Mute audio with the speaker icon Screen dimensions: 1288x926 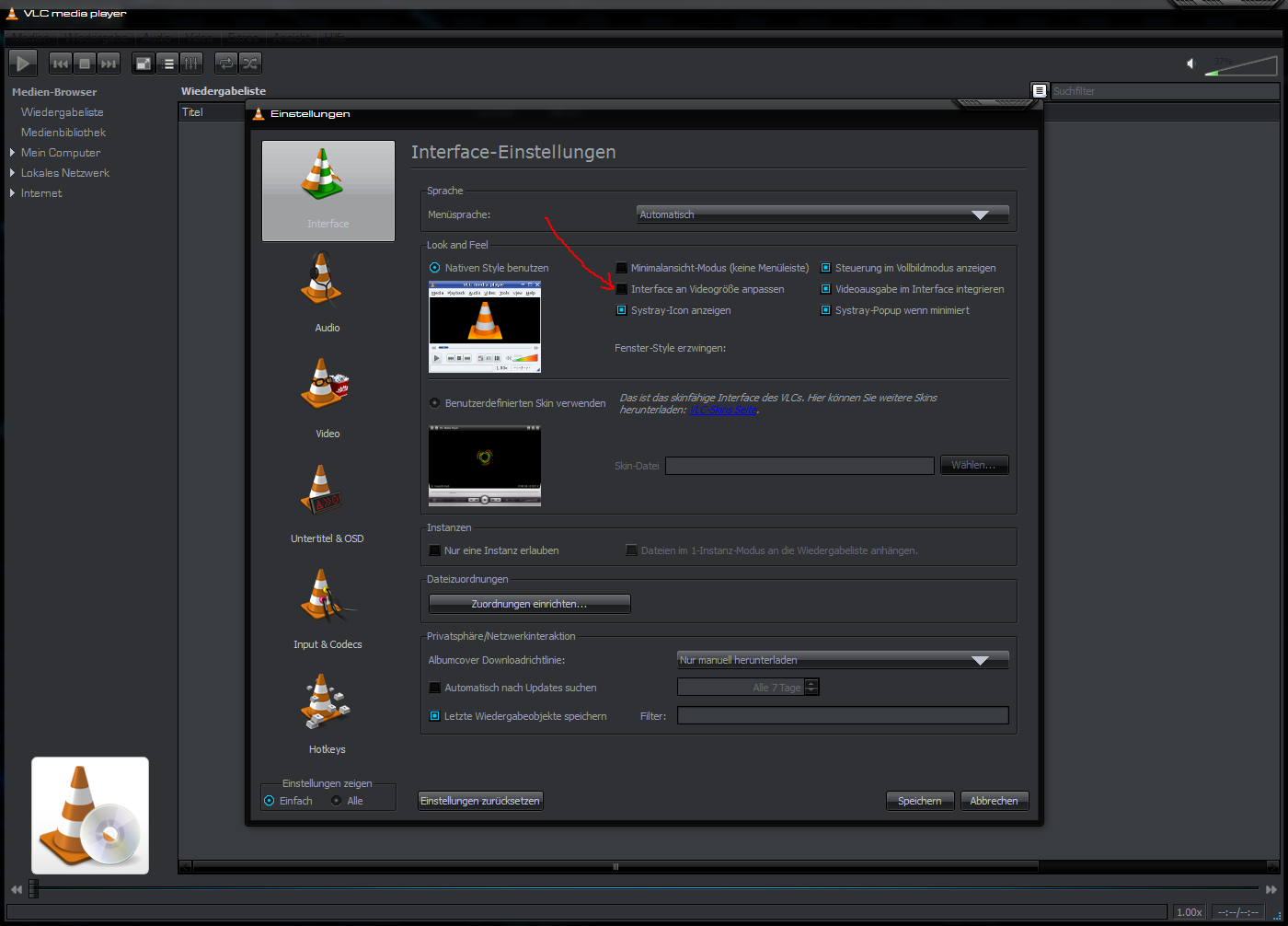(1191, 64)
